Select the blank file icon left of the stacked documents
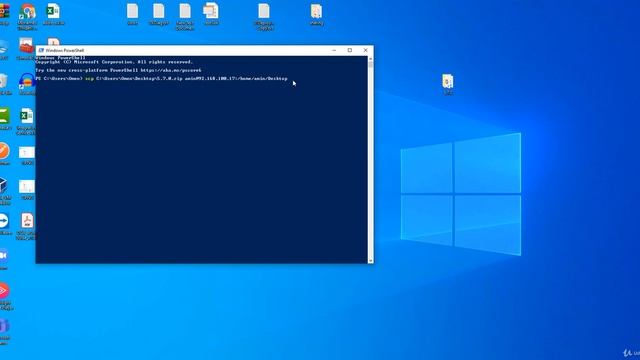 (185, 11)
